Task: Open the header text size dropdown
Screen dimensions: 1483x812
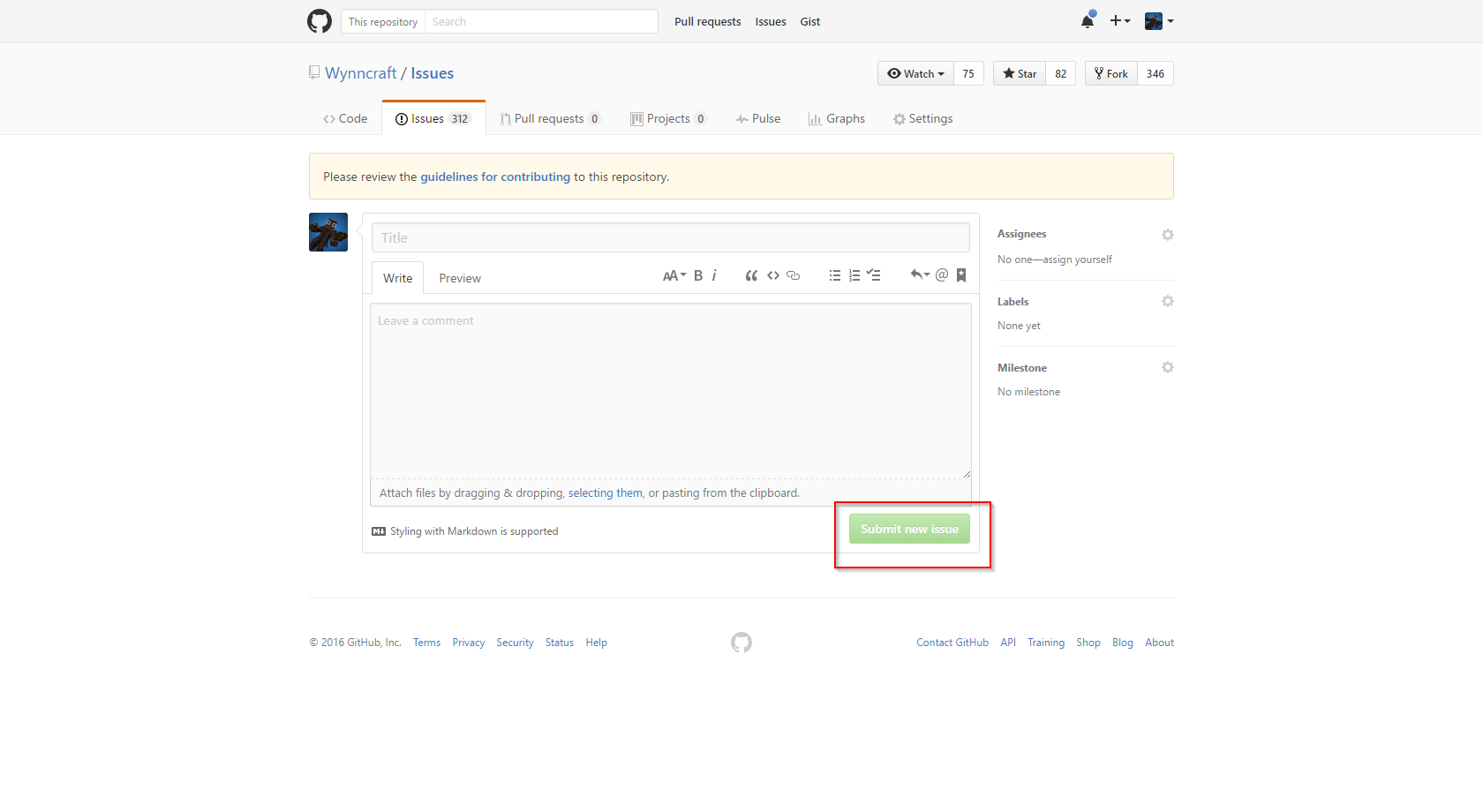Action: pos(674,275)
